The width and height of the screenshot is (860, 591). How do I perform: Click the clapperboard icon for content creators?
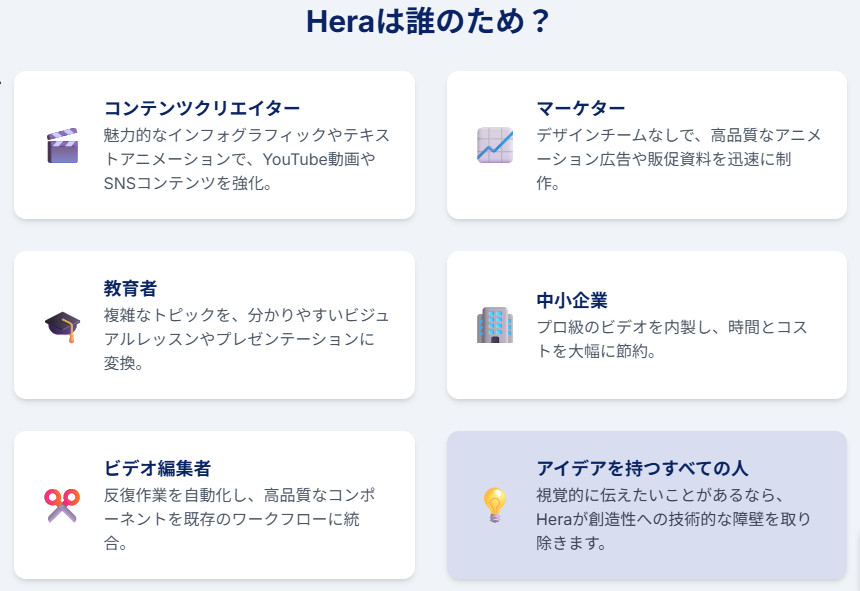click(62, 145)
